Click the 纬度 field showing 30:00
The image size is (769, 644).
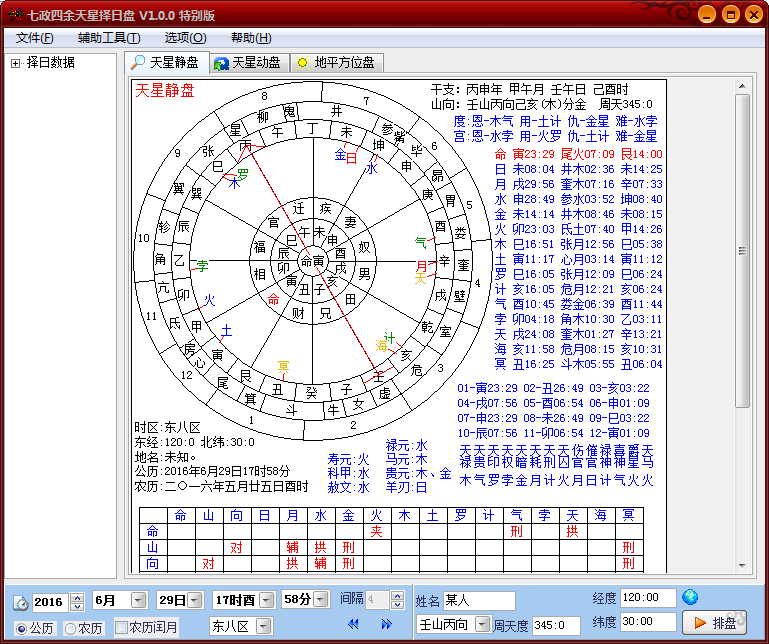click(x=648, y=621)
